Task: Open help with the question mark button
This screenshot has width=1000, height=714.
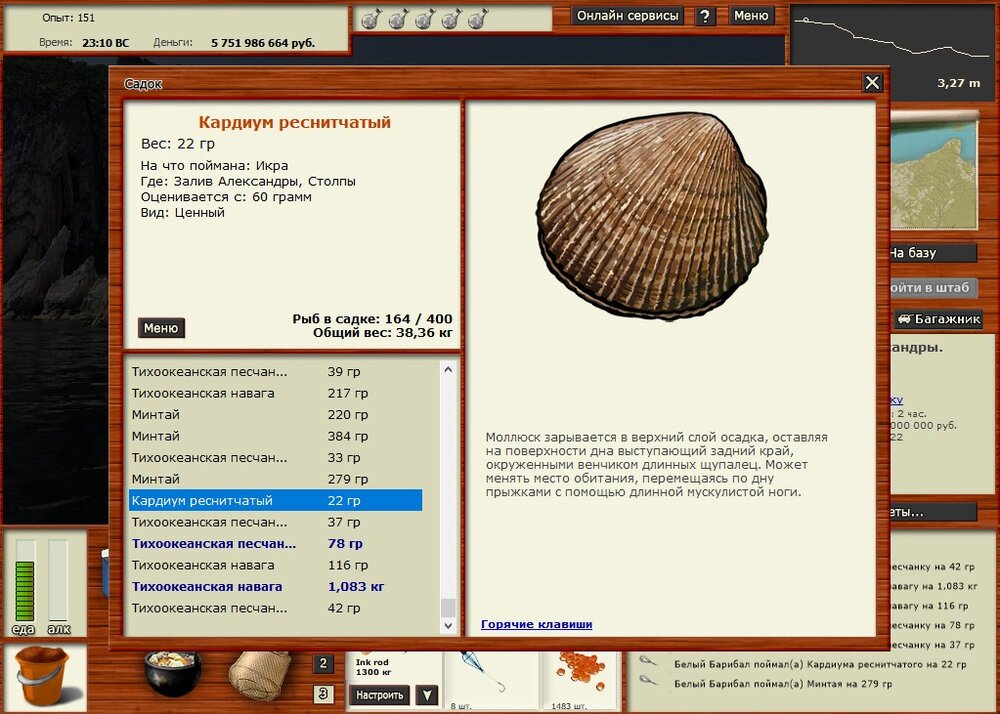Action: (705, 16)
